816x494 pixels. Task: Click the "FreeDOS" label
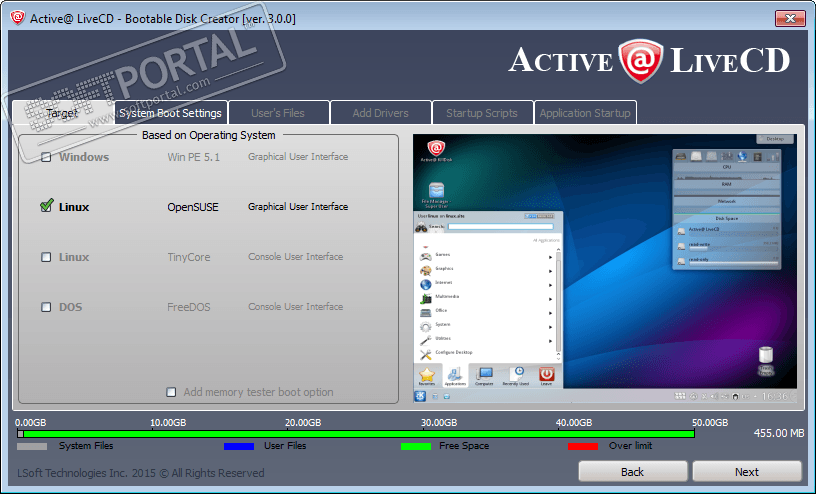(189, 307)
